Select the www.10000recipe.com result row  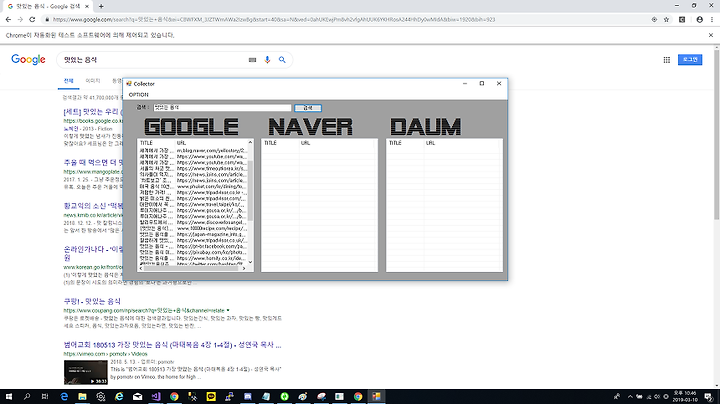click(193, 228)
